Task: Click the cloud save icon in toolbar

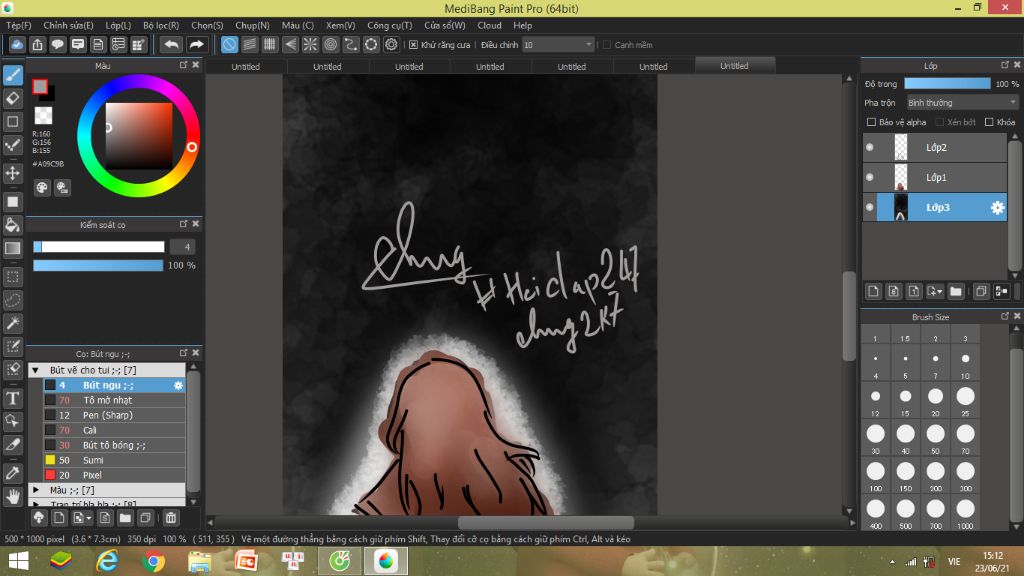Action: (x=17, y=44)
